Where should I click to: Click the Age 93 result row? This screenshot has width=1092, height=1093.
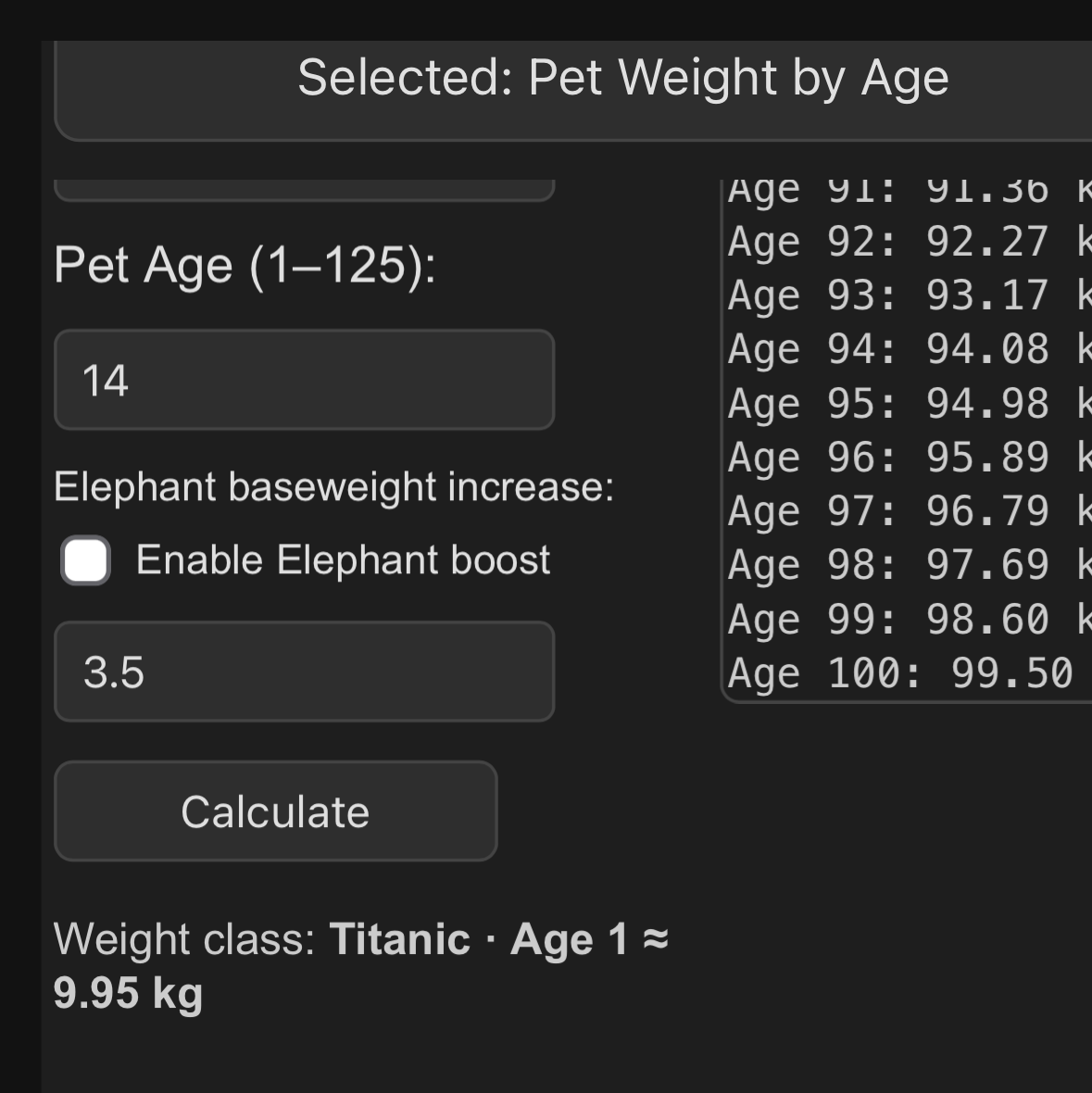coord(908,295)
